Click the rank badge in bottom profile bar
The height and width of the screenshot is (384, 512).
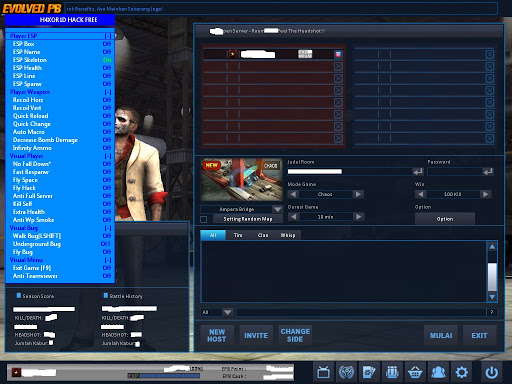(16, 372)
